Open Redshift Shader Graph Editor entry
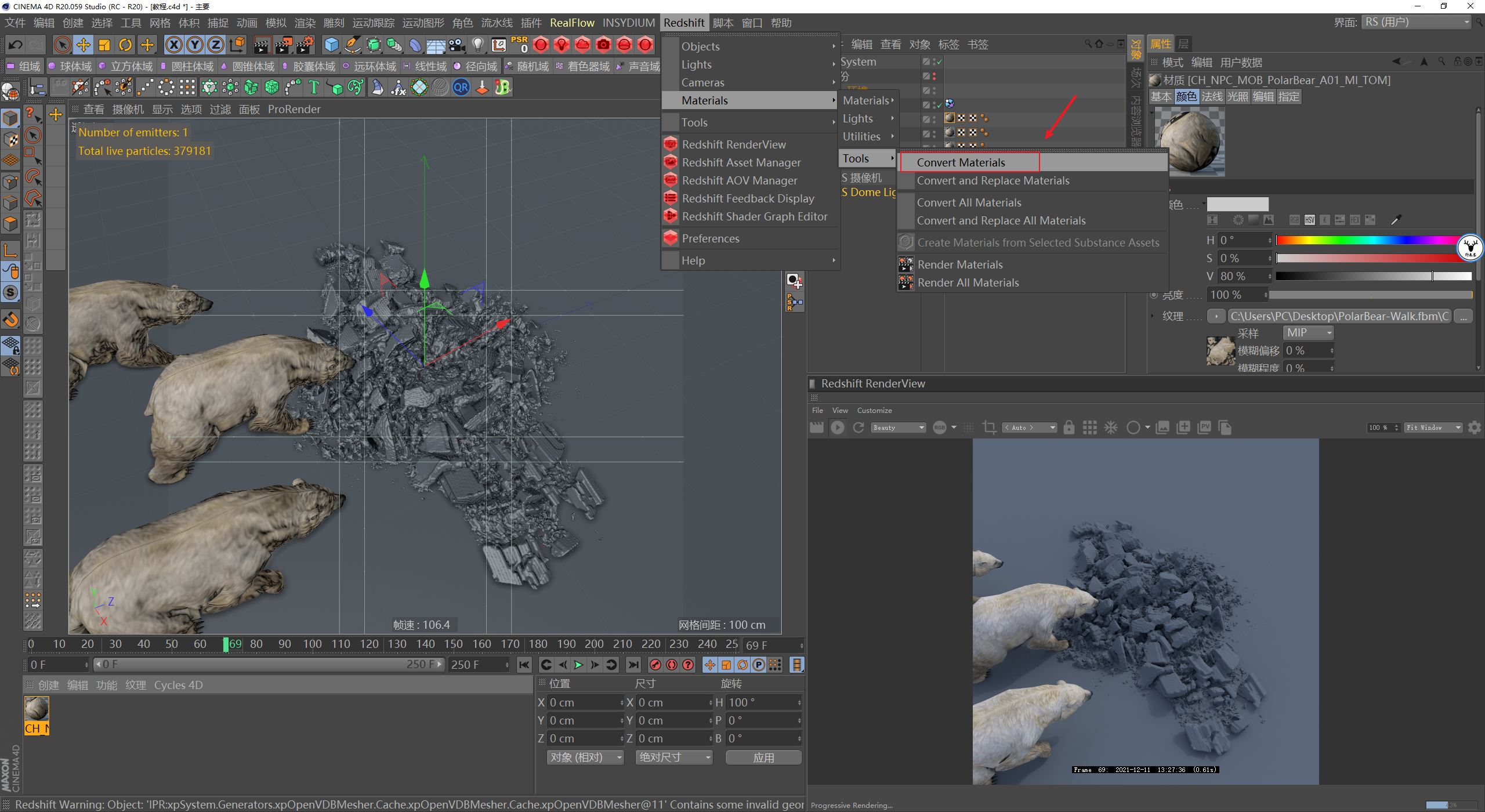 (754, 216)
